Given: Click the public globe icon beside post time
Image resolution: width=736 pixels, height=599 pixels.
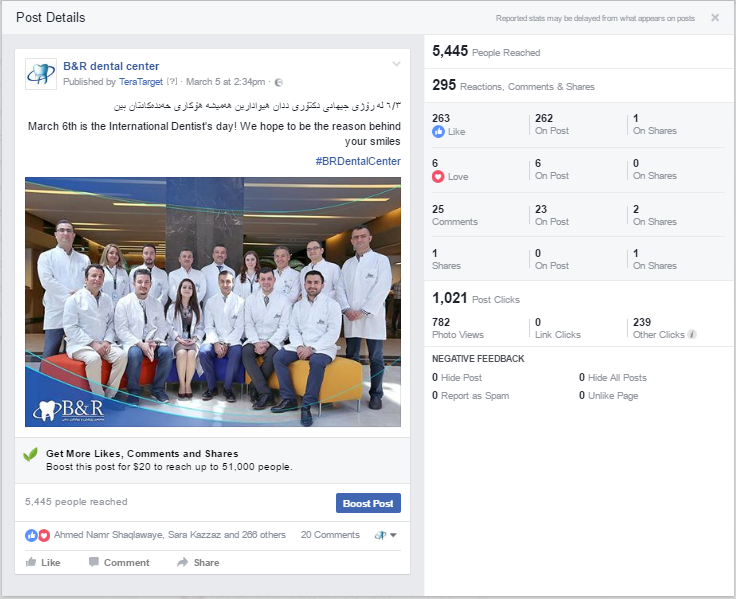Looking at the screenshot, I should (x=278, y=82).
